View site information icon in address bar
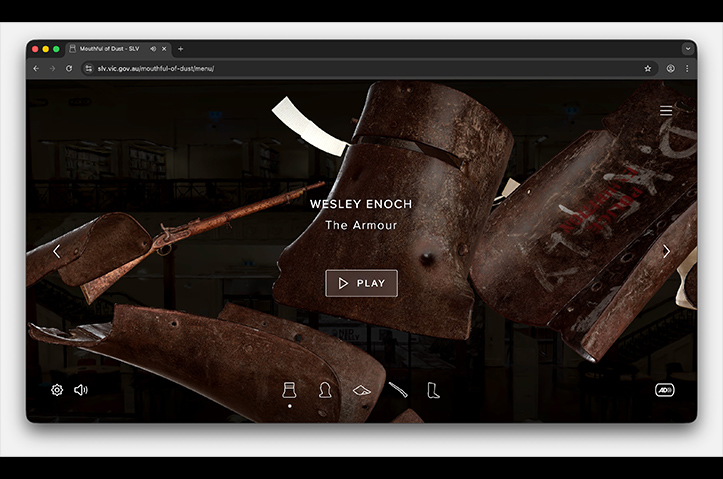This screenshot has width=723, height=479. coord(89,68)
